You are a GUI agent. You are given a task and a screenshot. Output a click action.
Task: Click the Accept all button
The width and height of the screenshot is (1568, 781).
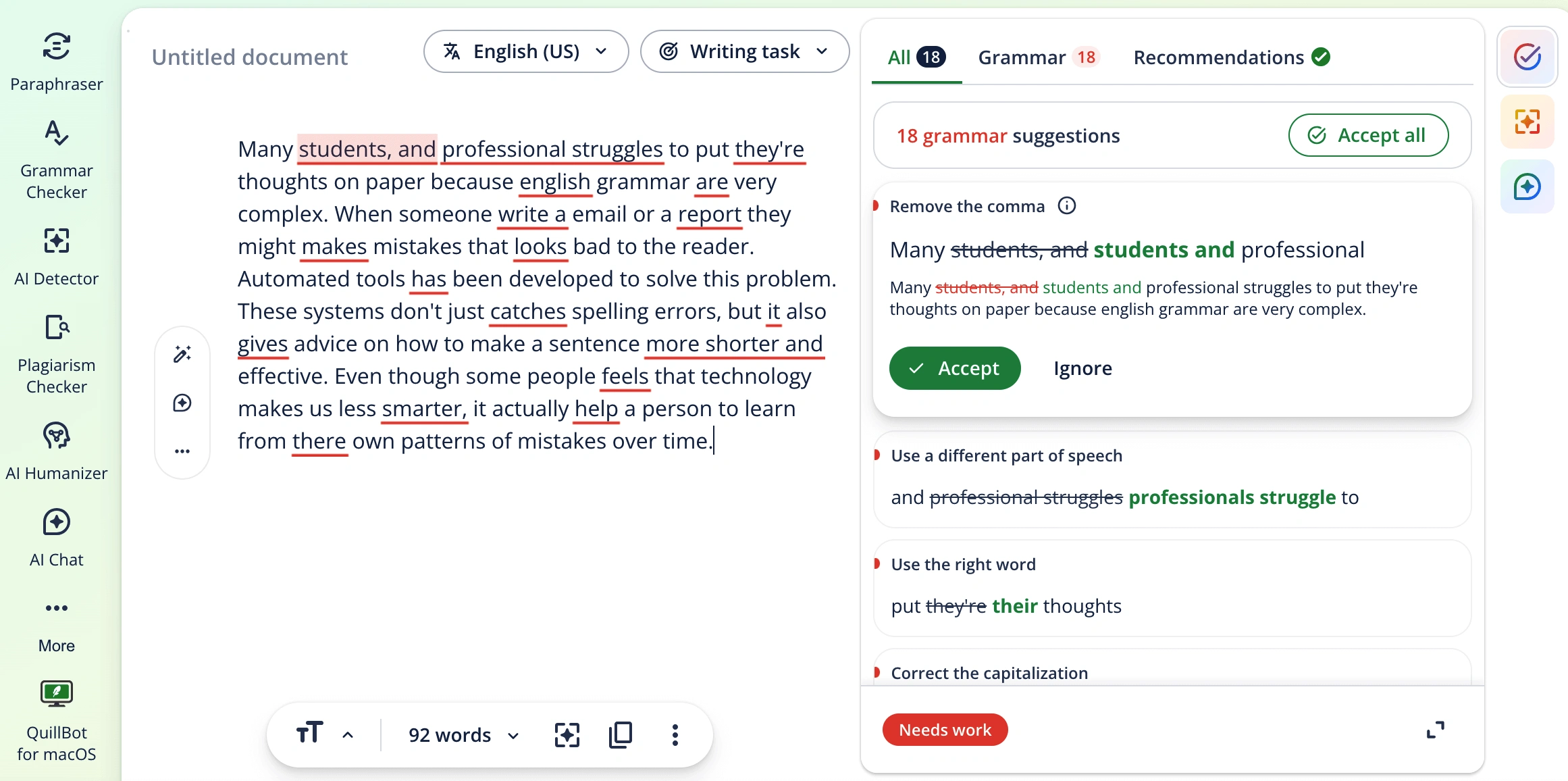(x=1368, y=135)
